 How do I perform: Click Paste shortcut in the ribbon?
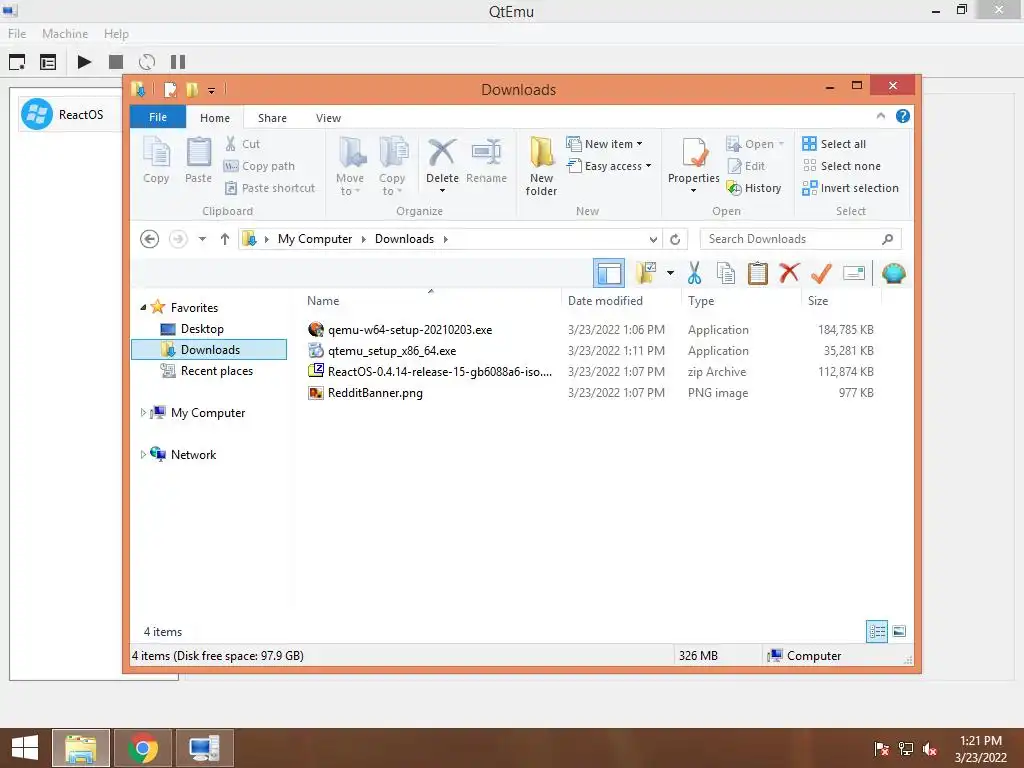pos(270,188)
